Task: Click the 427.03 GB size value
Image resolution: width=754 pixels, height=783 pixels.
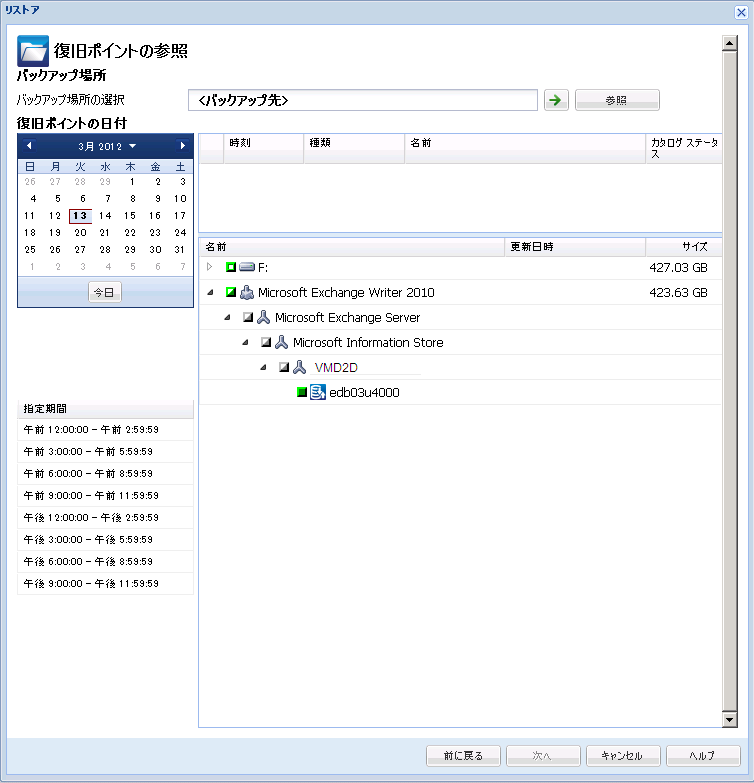Action: [x=678, y=268]
